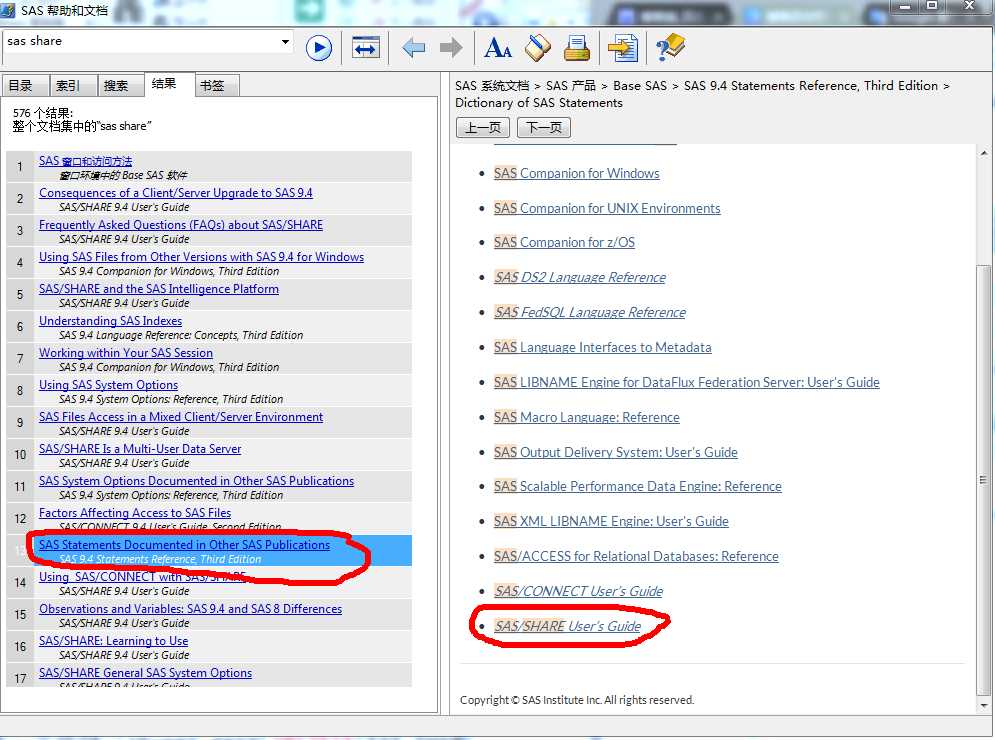Open the help question-mark book icon

pyautogui.click(x=670, y=48)
